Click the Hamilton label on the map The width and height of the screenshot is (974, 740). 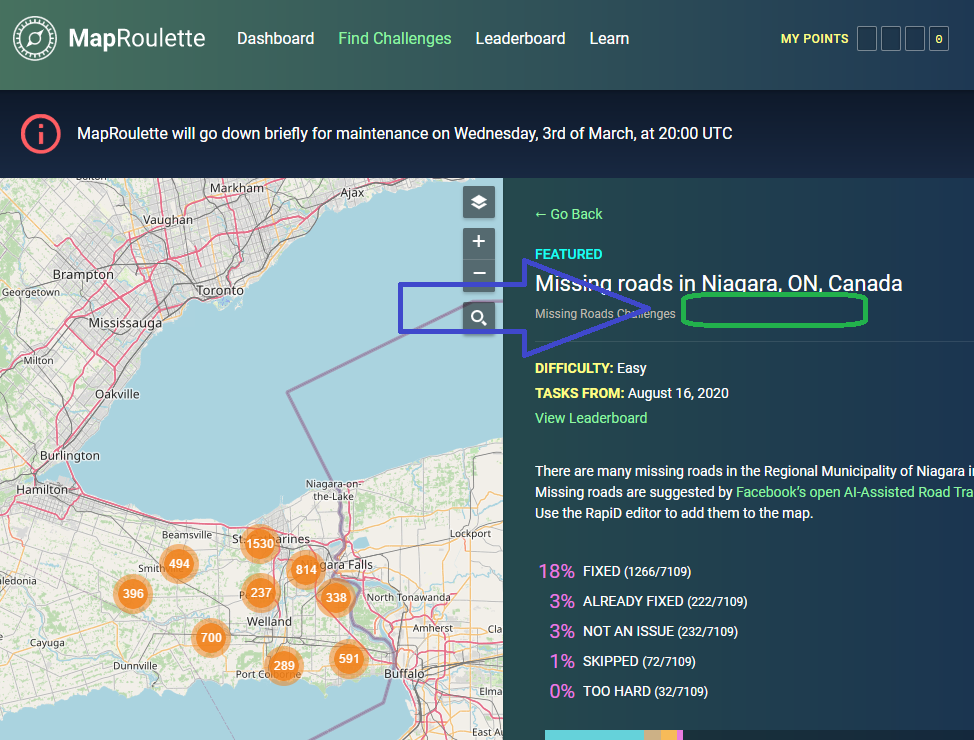(x=42, y=490)
